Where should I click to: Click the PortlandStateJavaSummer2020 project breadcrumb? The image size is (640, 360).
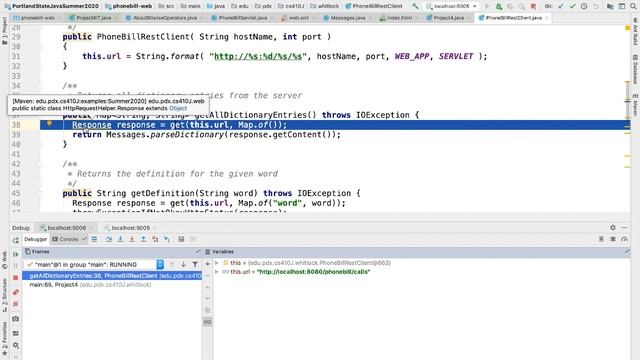pyautogui.click(x=52, y=6)
